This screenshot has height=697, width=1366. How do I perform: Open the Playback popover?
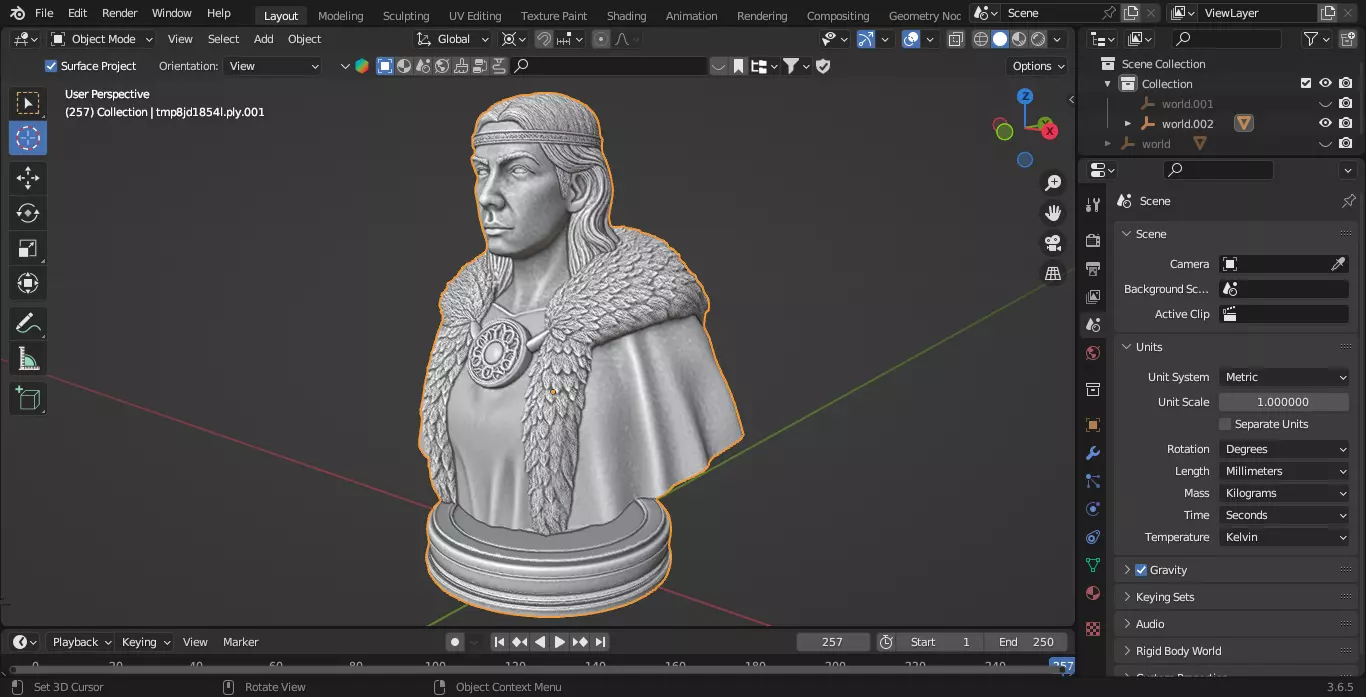(x=82, y=642)
